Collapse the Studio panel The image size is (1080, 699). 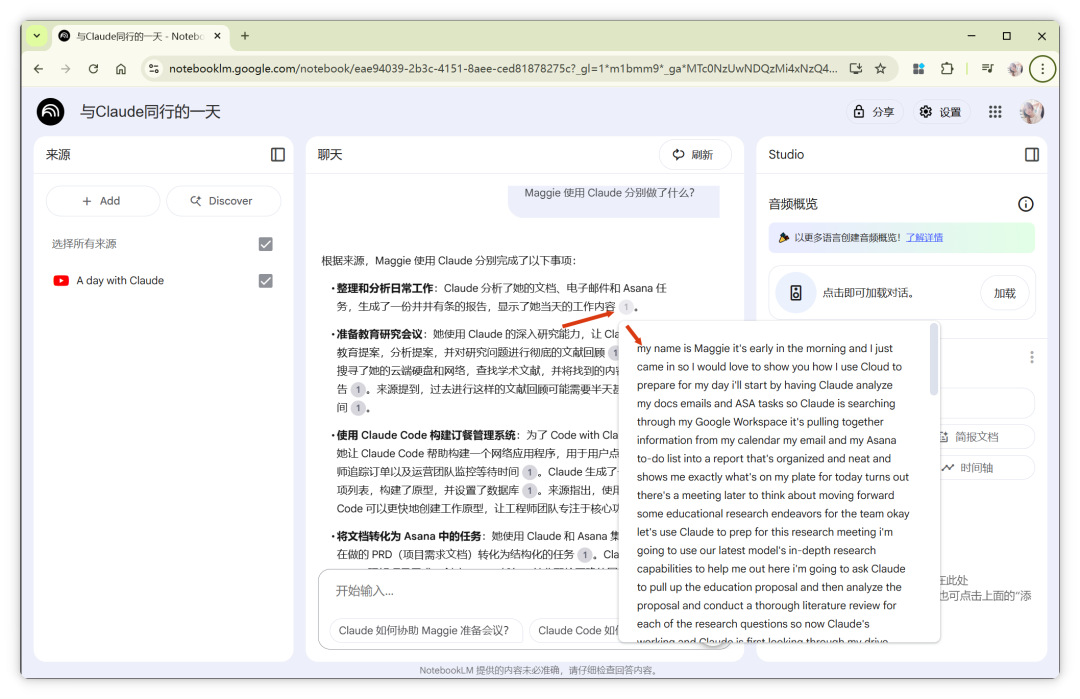(x=1032, y=155)
